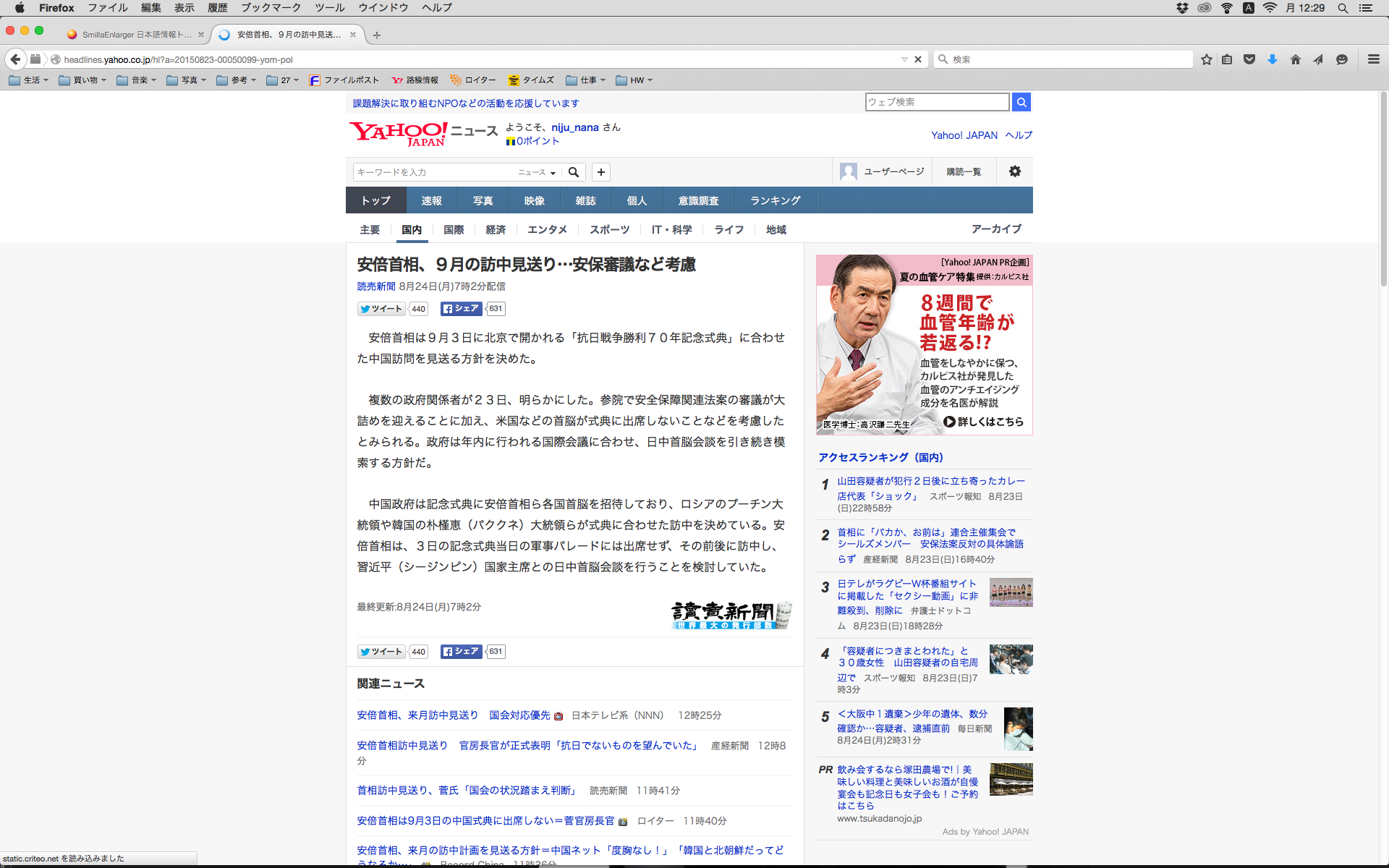Image resolution: width=1389 pixels, height=868 pixels.
Task: Click the blue web search magnifier button
Action: 1021,102
